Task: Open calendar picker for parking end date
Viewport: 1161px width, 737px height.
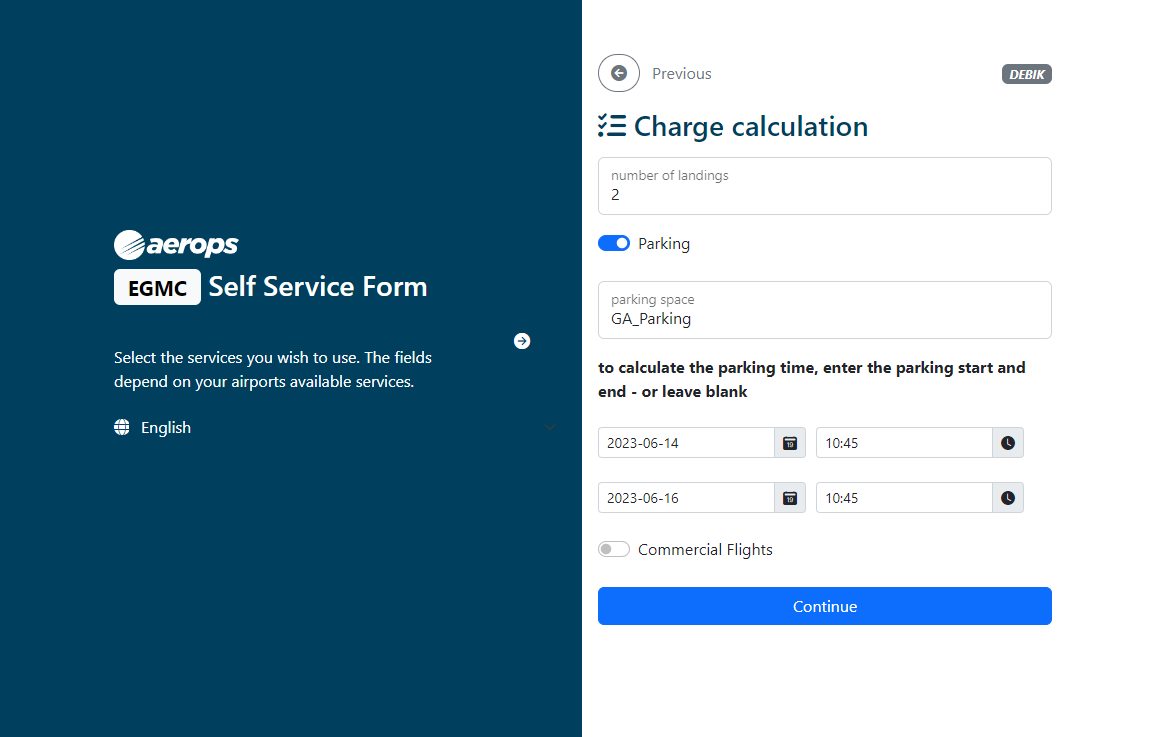Action: (790, 498)
